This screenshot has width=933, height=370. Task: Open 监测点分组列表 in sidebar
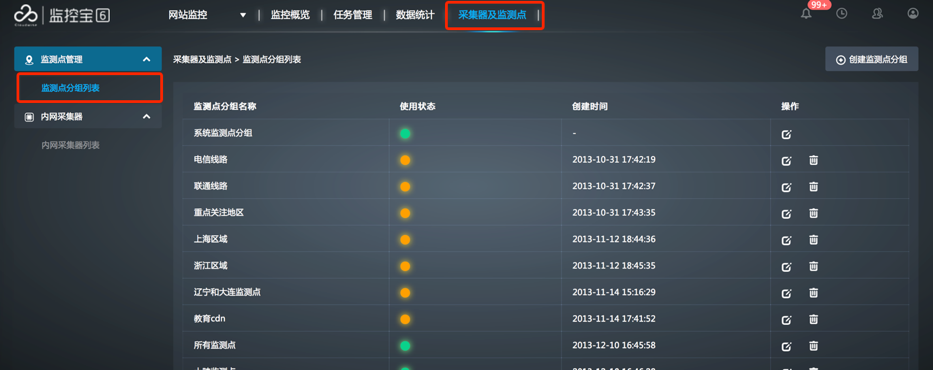[70, 88]
